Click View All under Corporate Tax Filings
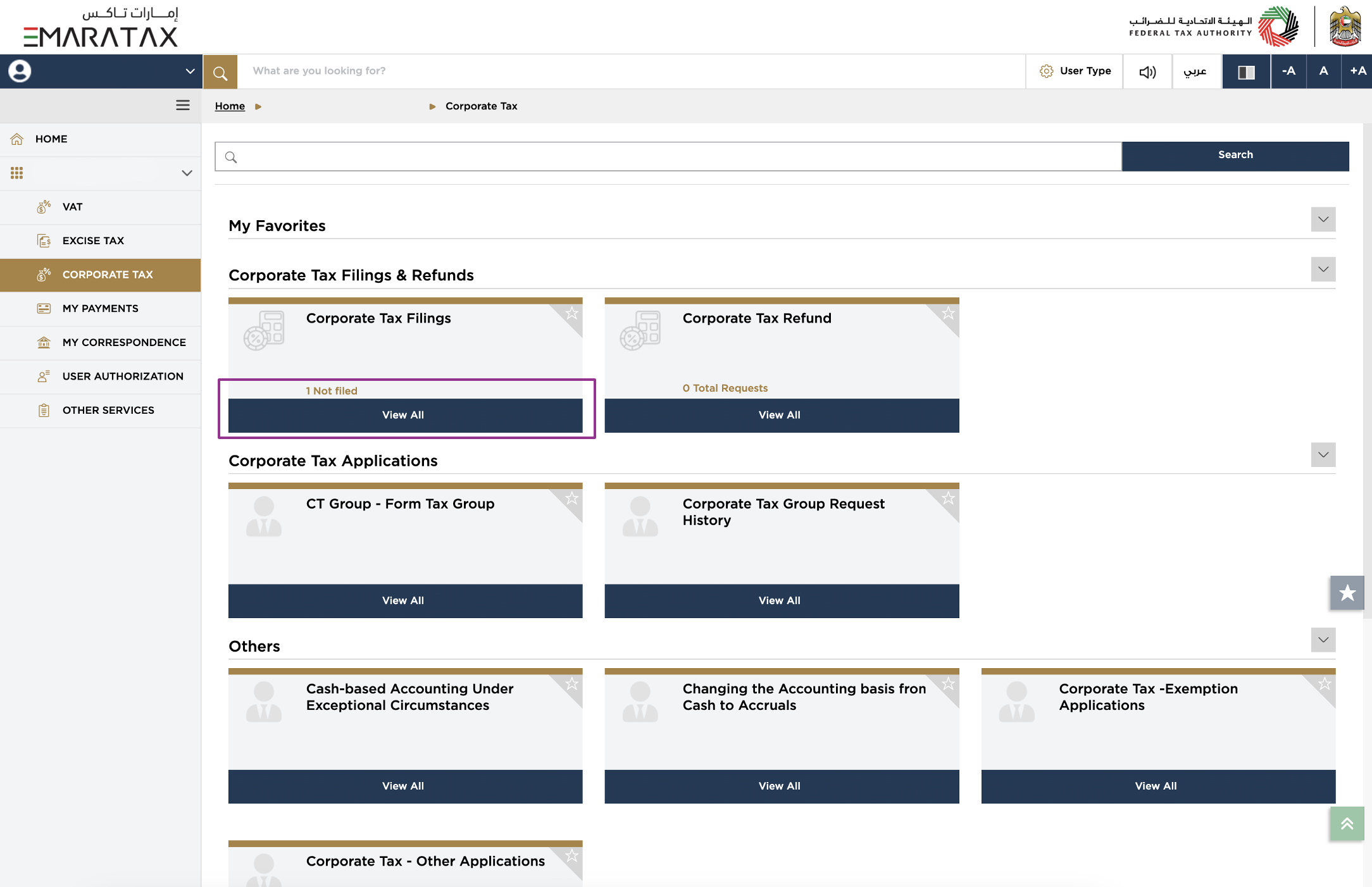The height and width of the screenshot is (887, 1372). 404,415
